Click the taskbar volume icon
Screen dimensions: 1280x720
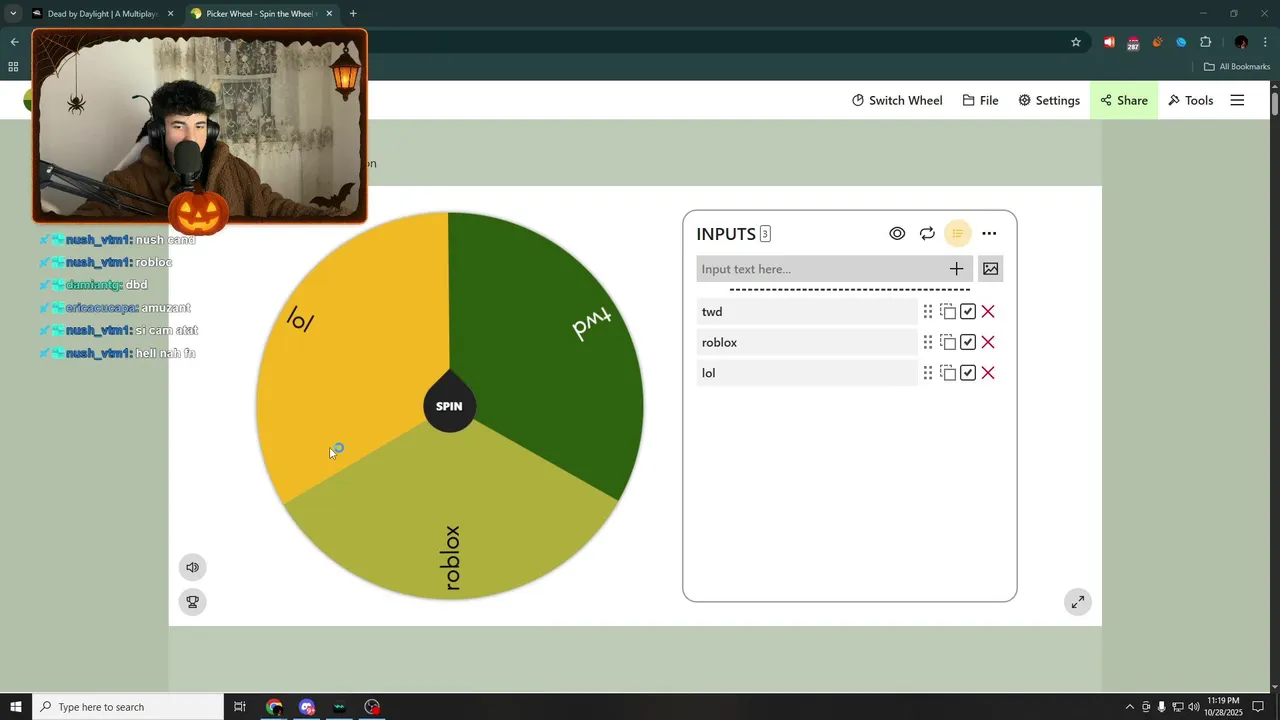coord(1193,707)
